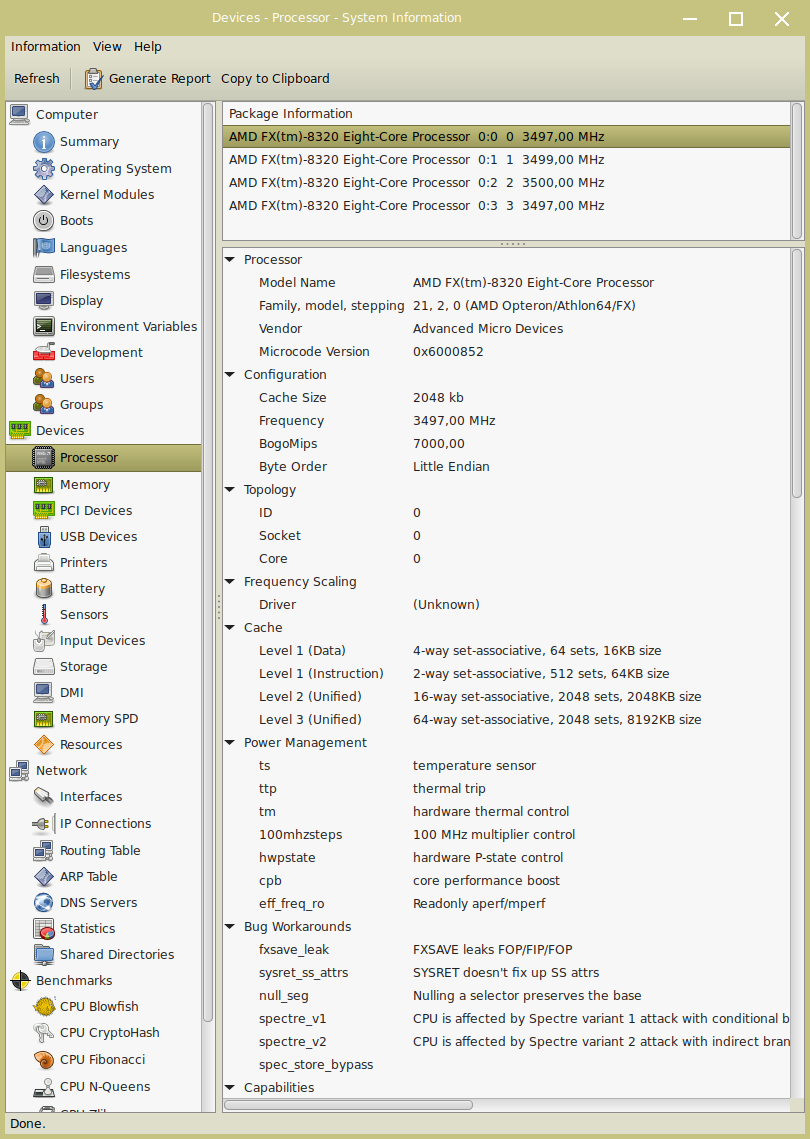Click the Boots power icon
This screenshot has width=810, height=1139.
pos(44,221)
